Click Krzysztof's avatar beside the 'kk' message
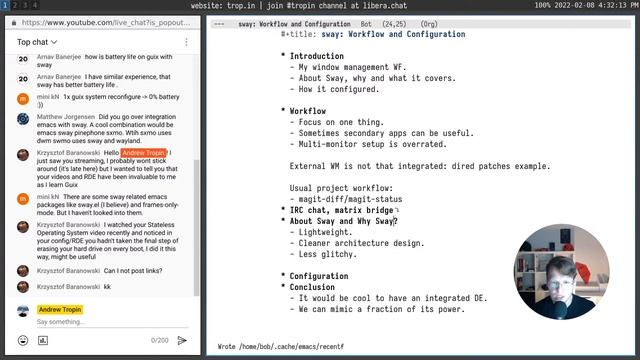This screenshot has width=640, height=360. click(x=23, y=287)
